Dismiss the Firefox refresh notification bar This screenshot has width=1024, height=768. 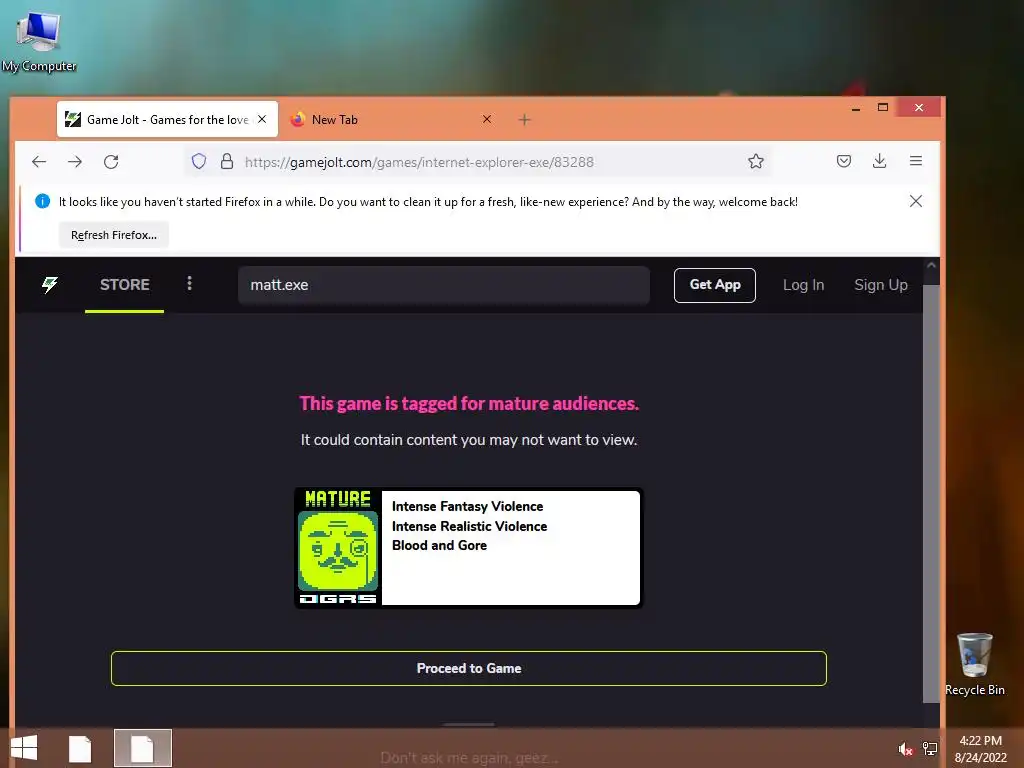pyautogui.click(x=916, y=201)
